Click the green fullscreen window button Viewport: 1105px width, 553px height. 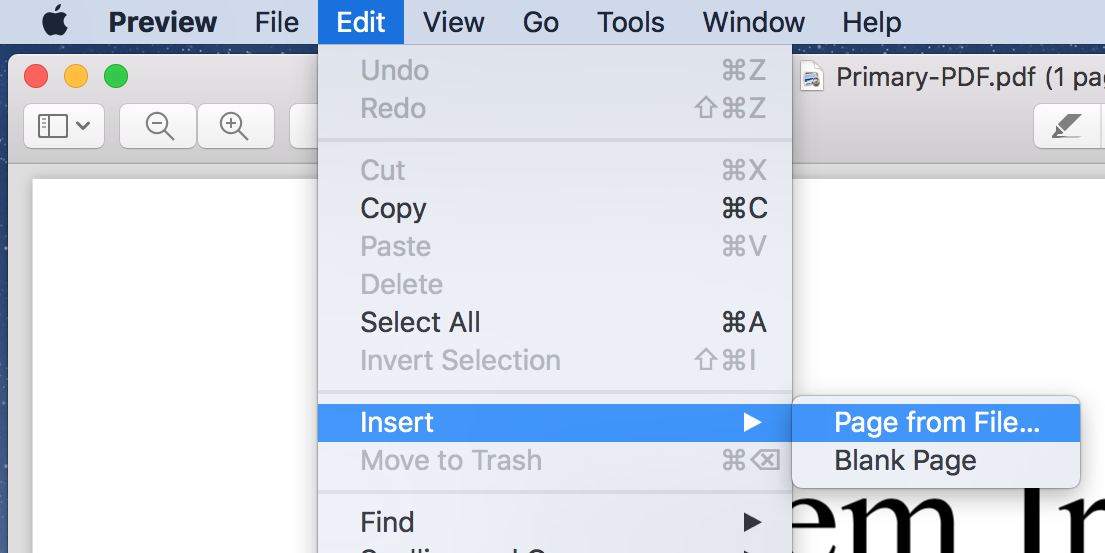(x=116, y=76)
